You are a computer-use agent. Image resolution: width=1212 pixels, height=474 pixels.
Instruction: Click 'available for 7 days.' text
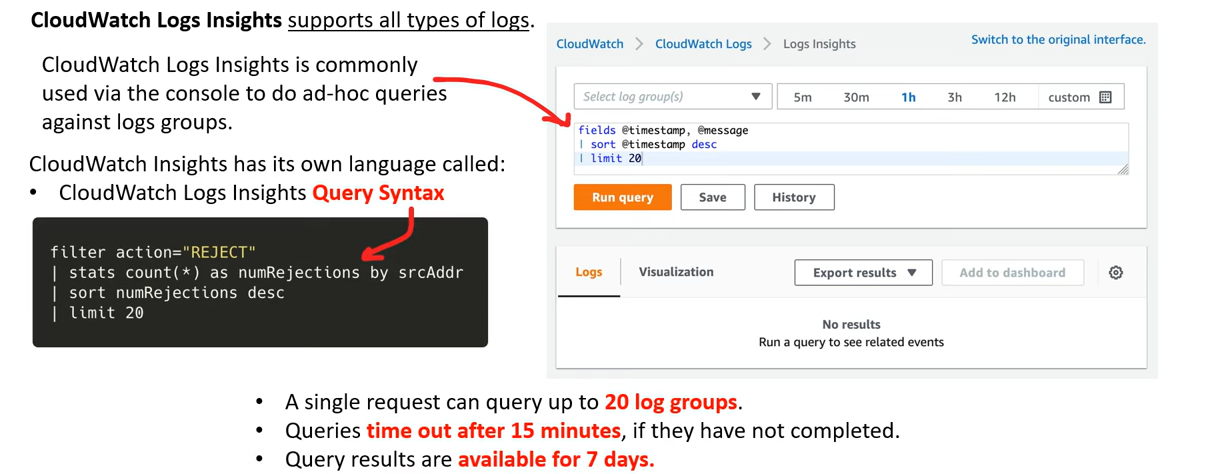[556, 460]
